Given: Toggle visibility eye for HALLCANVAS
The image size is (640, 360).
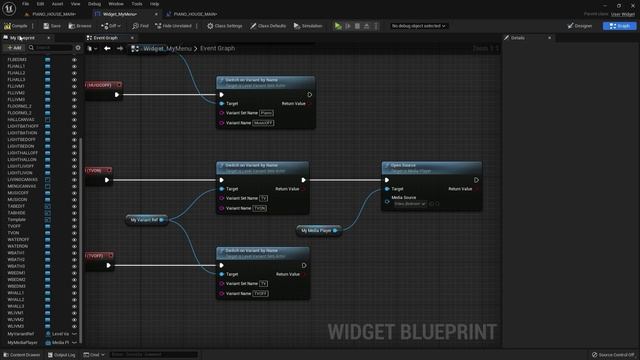Looking at the screenshot, I should [x=74, y=120].
